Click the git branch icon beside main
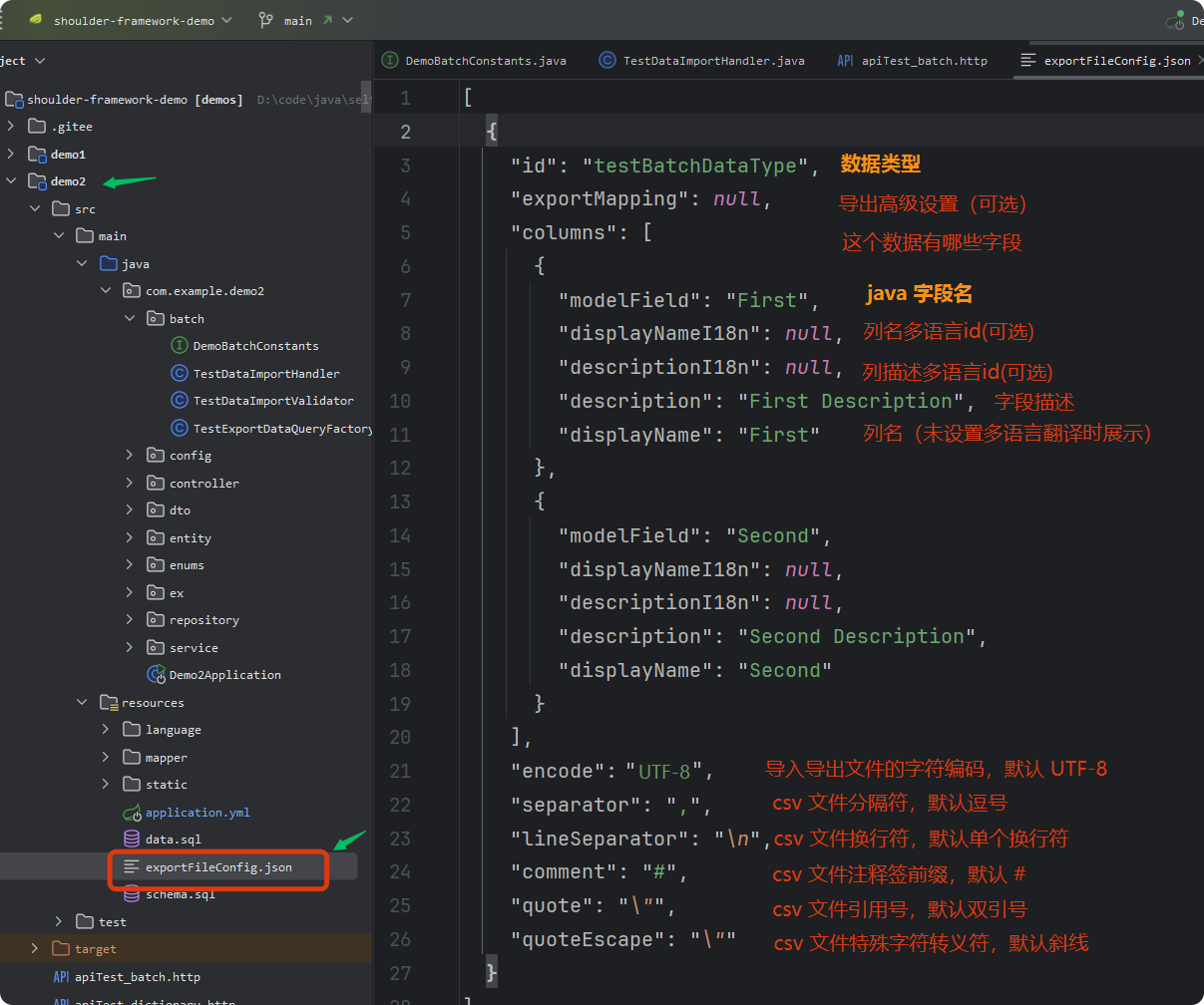Screen dimensions: 1204x1005 (265, 20)
